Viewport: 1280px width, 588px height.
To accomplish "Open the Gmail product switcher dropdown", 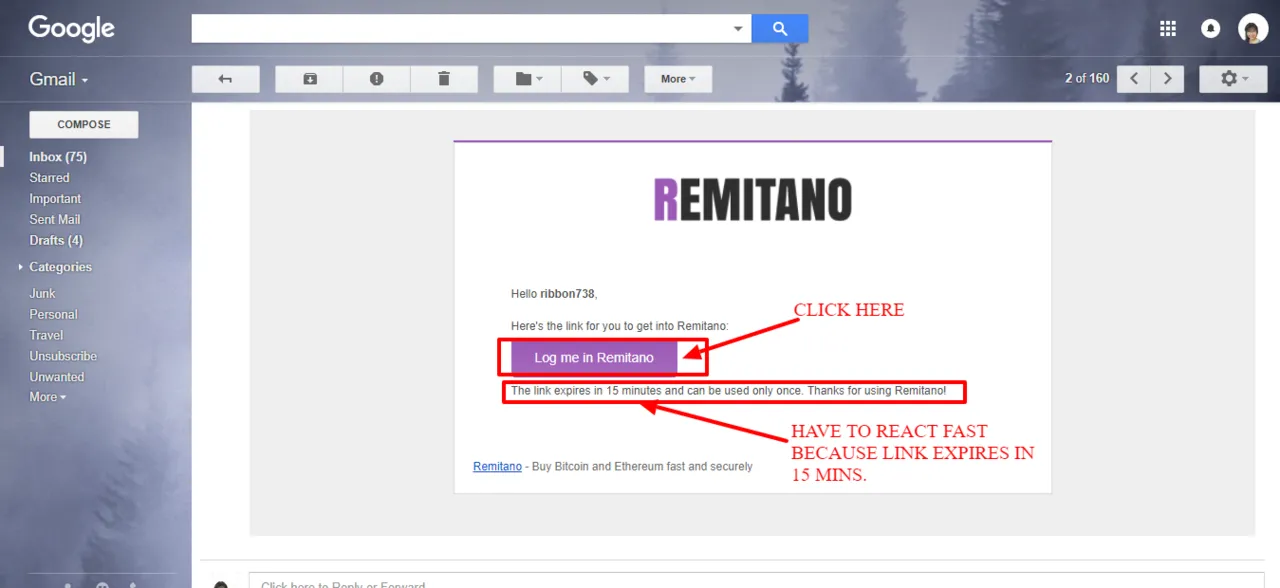I will tap(59, 79).
